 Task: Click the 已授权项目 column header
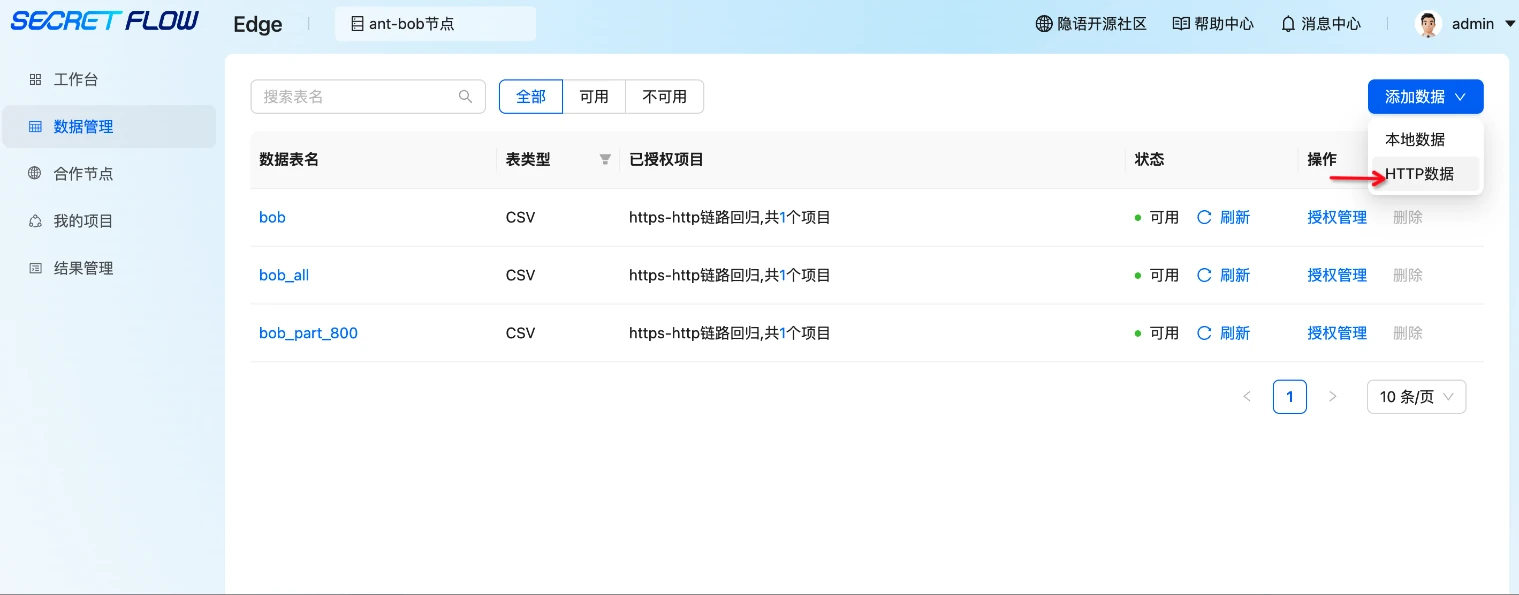coord(666,159)
